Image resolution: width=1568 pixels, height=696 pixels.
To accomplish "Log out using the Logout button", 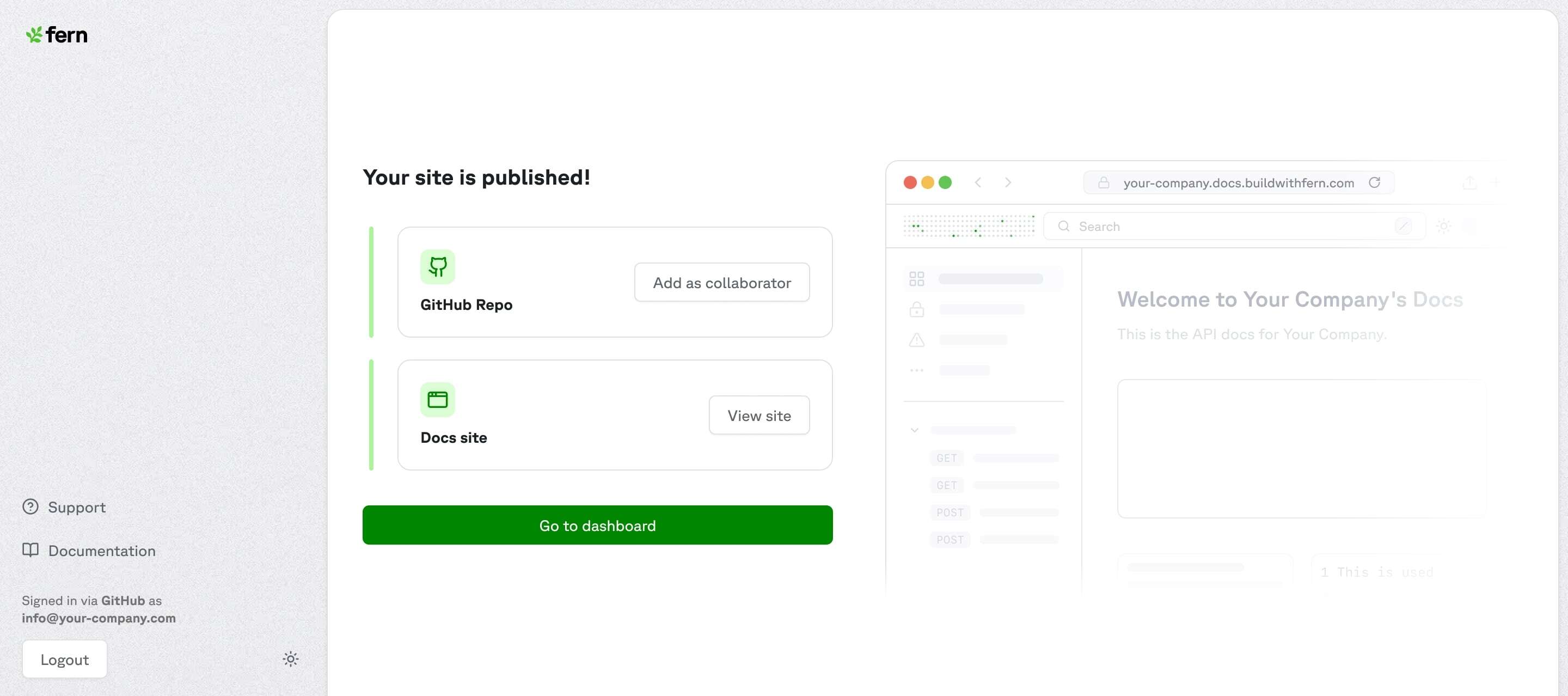I will (65, 659).
